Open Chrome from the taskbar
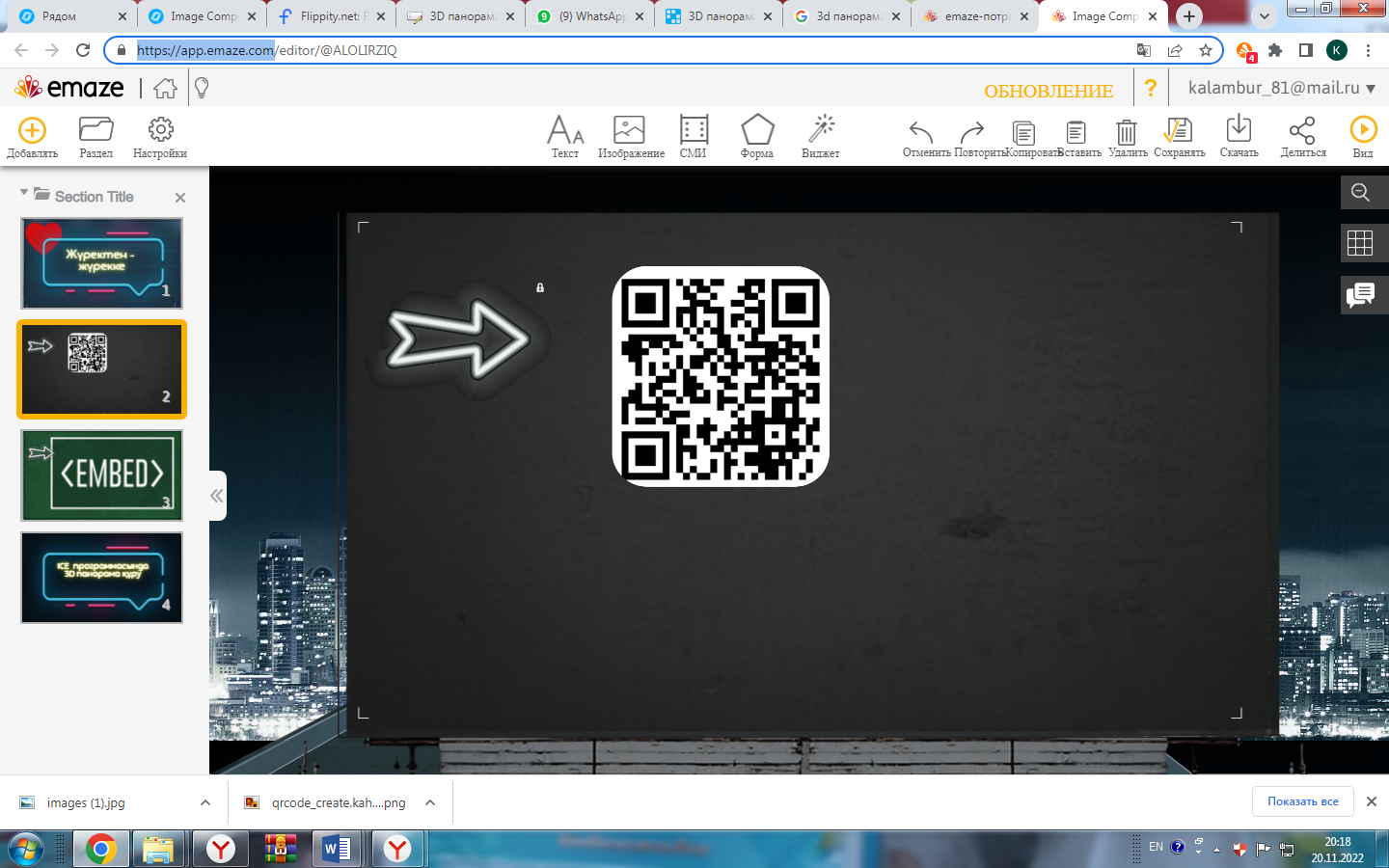Screen dimensions: 1389x868 (x=100, y=849)
